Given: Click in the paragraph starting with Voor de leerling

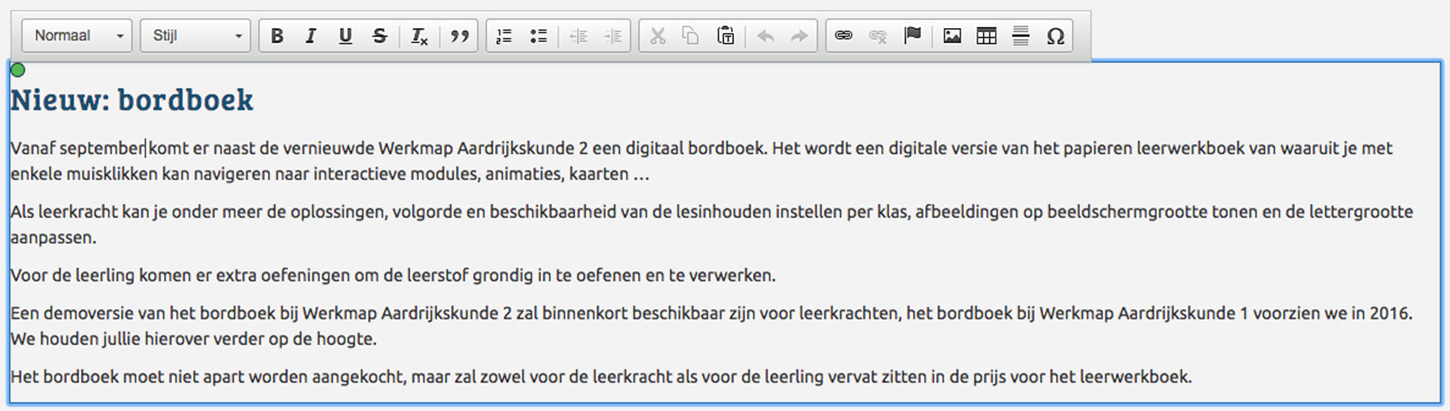Looking at the screenshot, I should [393, 275].
